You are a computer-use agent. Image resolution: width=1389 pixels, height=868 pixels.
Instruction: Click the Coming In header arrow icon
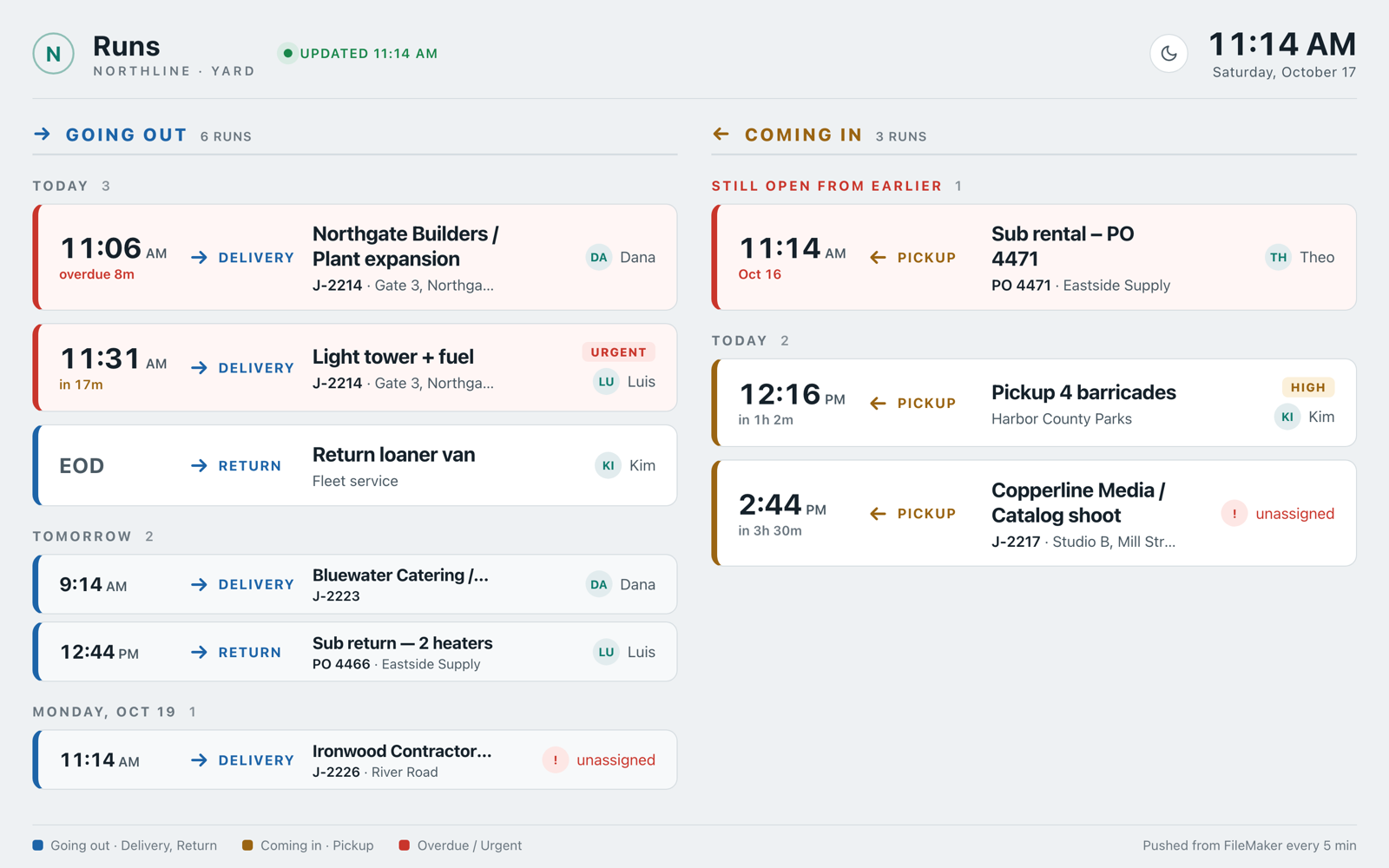(721, 134)
